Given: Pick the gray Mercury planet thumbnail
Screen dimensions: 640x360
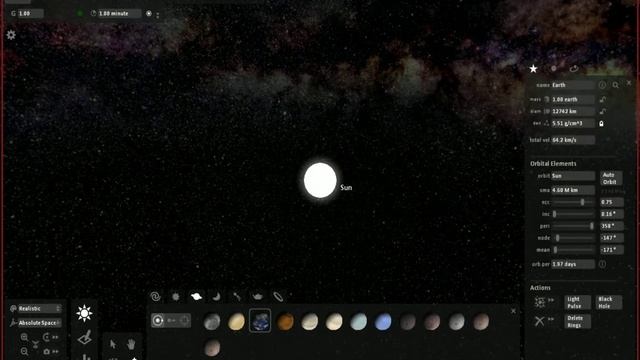Looking at the screenshot, I should 212,322.
